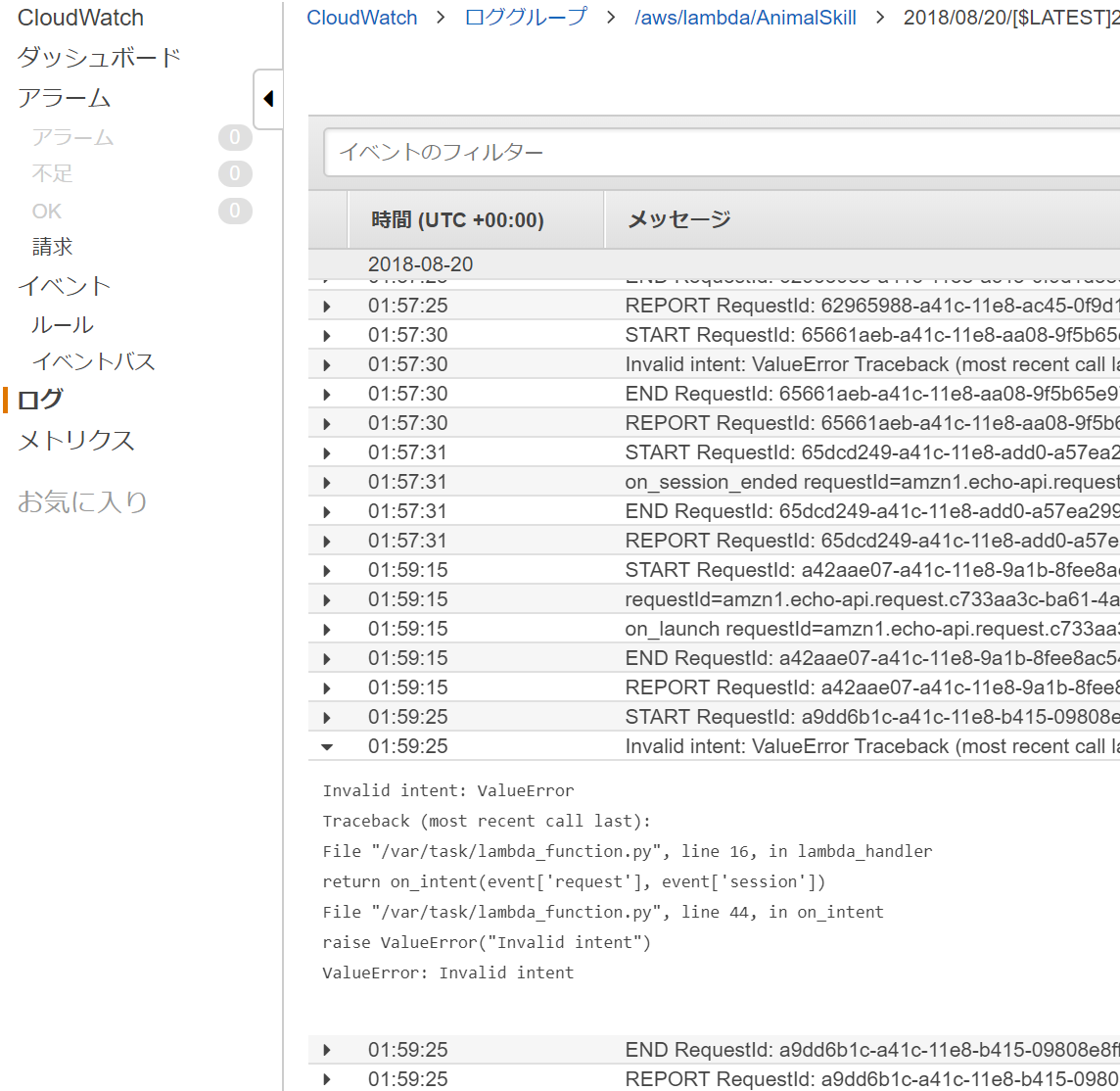This screenshot has width=1120, height=1091.
Task: Select ログ in the sidebar
Action: tap(40, 399)
